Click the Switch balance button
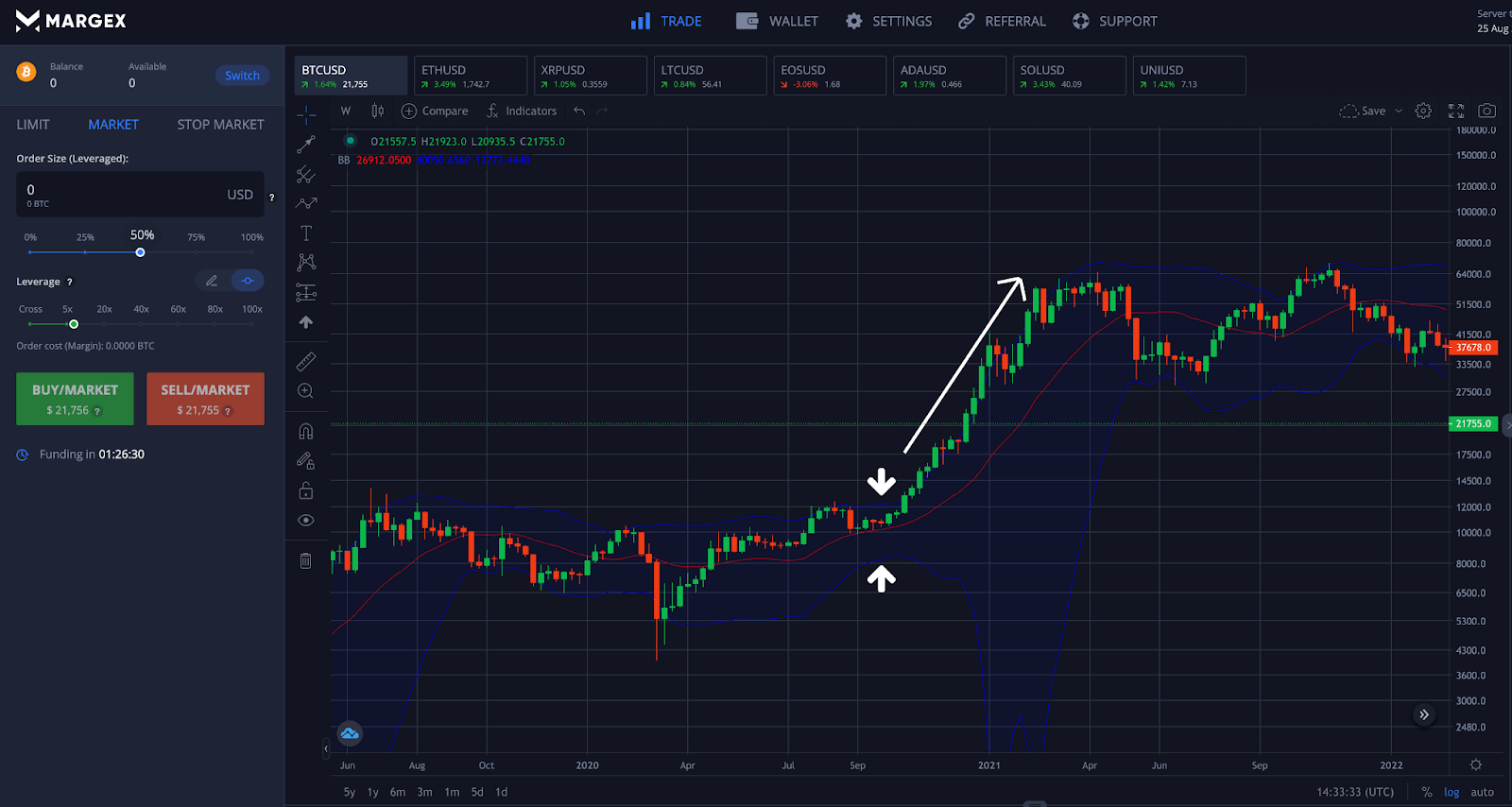 coord(242,76)
